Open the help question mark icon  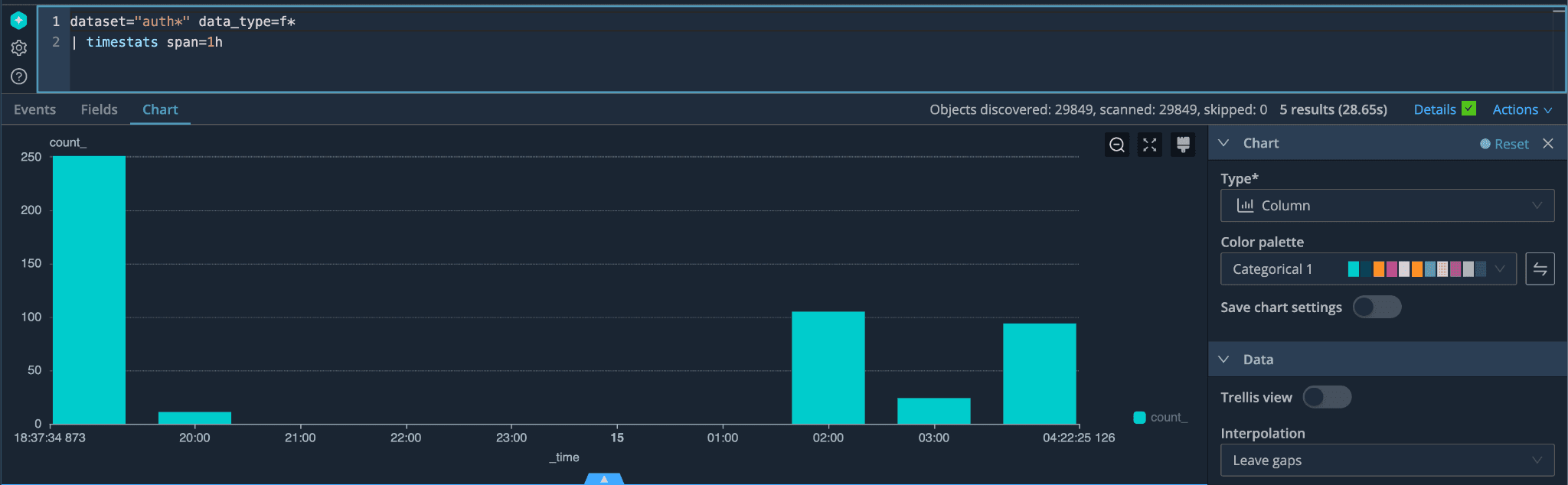(19, 76)
